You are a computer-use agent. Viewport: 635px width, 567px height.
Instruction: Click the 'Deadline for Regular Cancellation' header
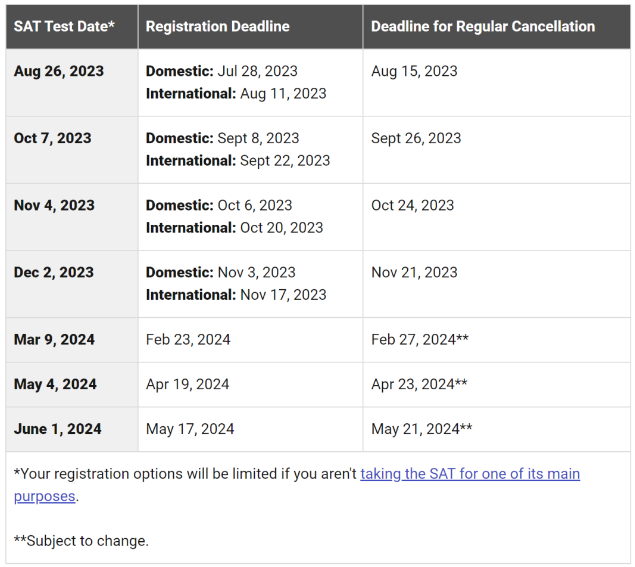pyautogui.click(x=483, y=26)
